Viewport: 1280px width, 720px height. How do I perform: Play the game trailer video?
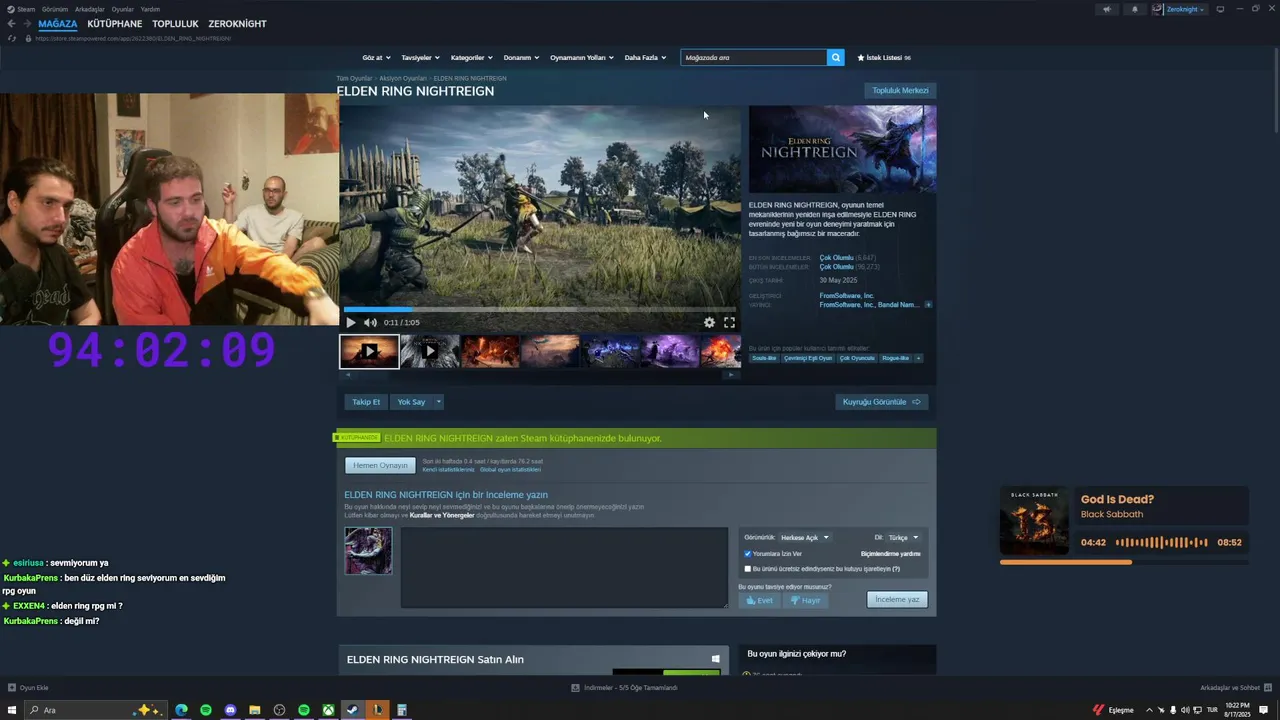pos(351,322)
